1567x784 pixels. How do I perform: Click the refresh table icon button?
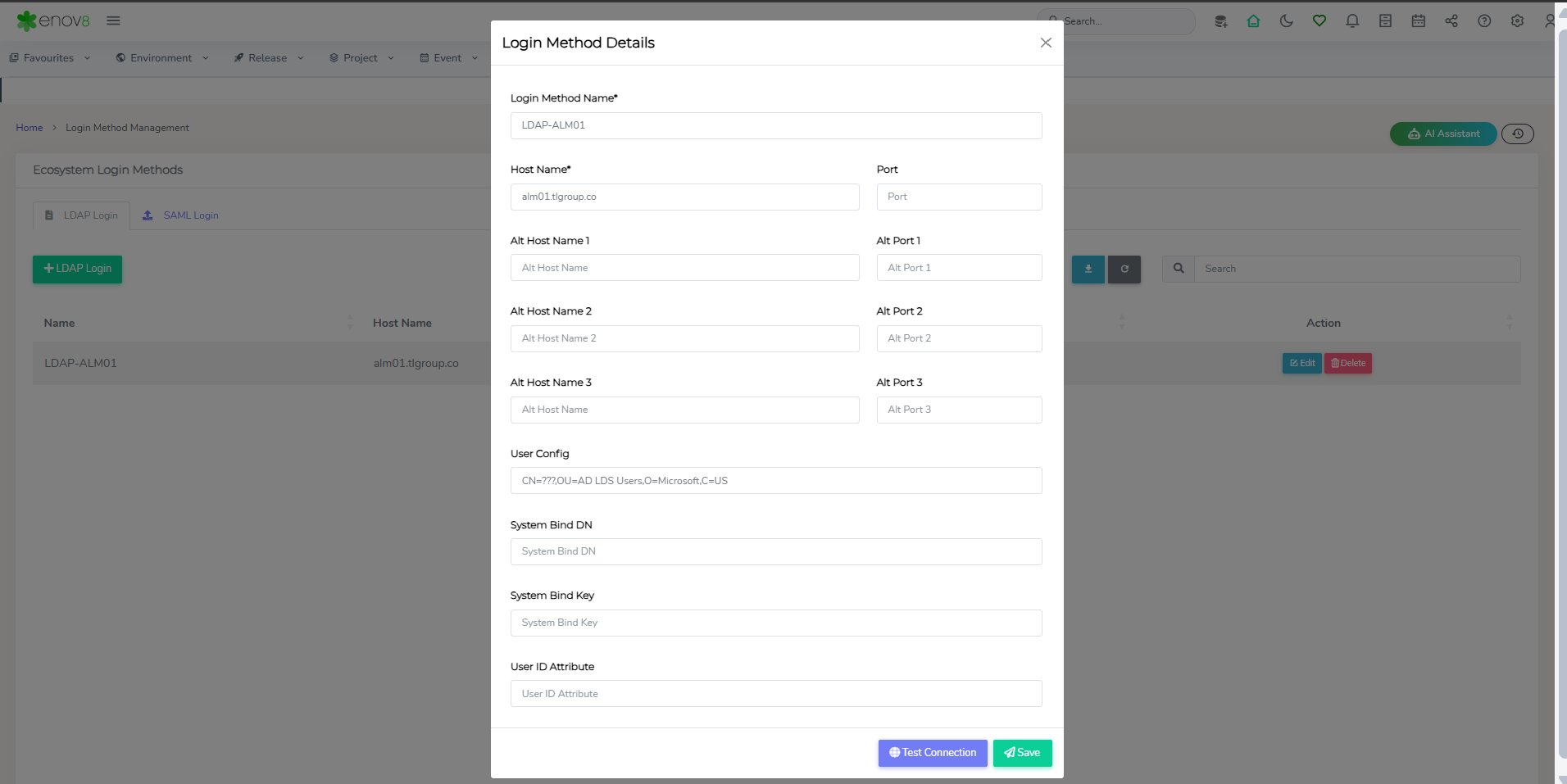click(x=1124, y=269)
